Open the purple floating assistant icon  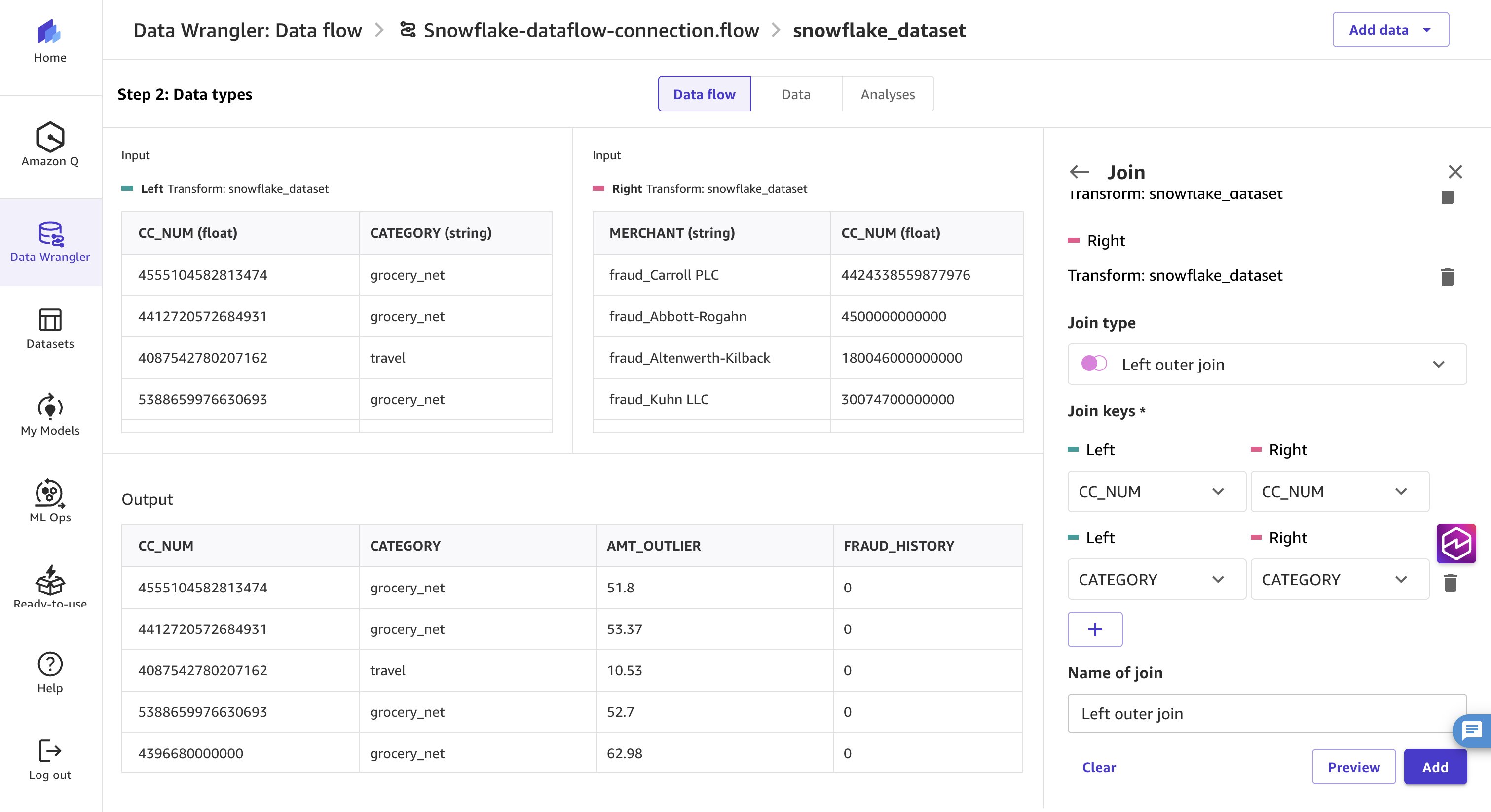[x=1456, y=544]
